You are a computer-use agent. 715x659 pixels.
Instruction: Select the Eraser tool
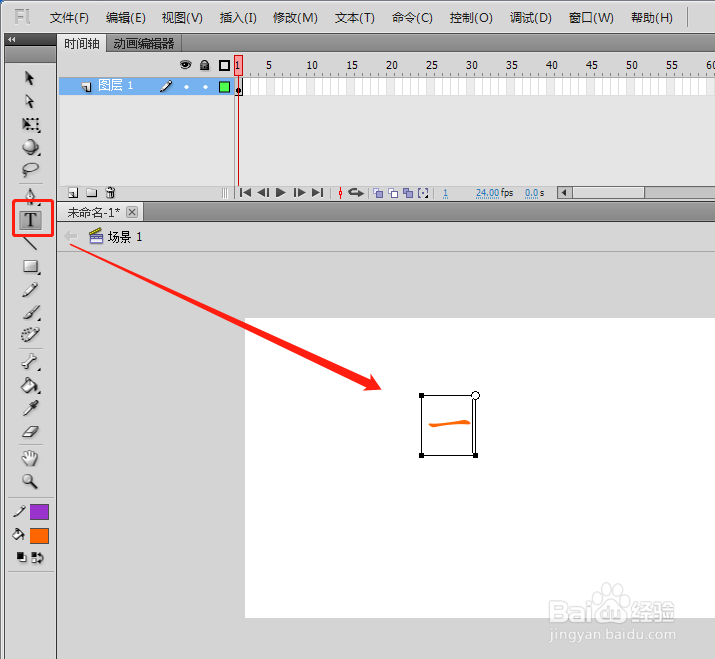tap(31, 431)
